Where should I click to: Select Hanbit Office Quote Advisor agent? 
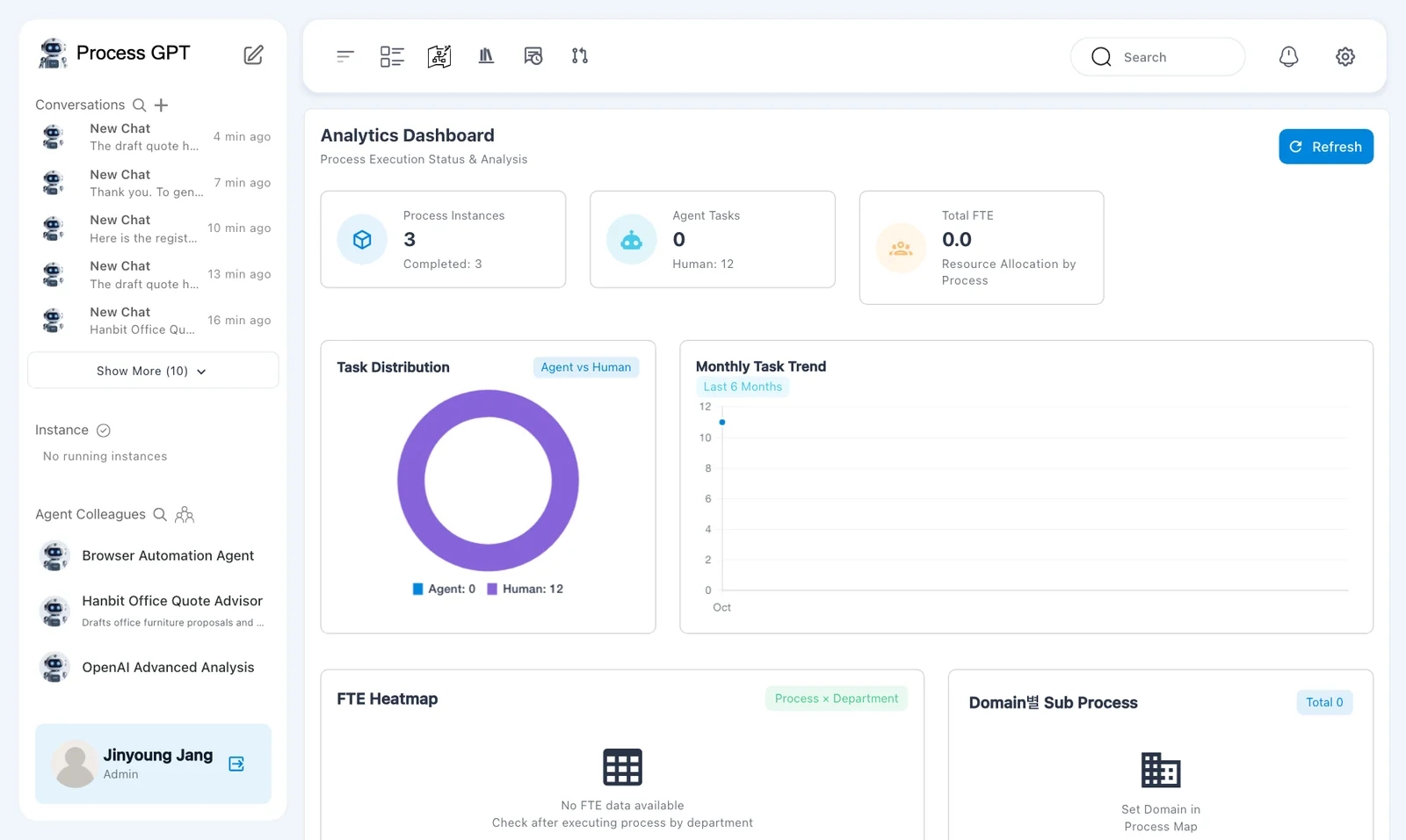tap(154, 611)
